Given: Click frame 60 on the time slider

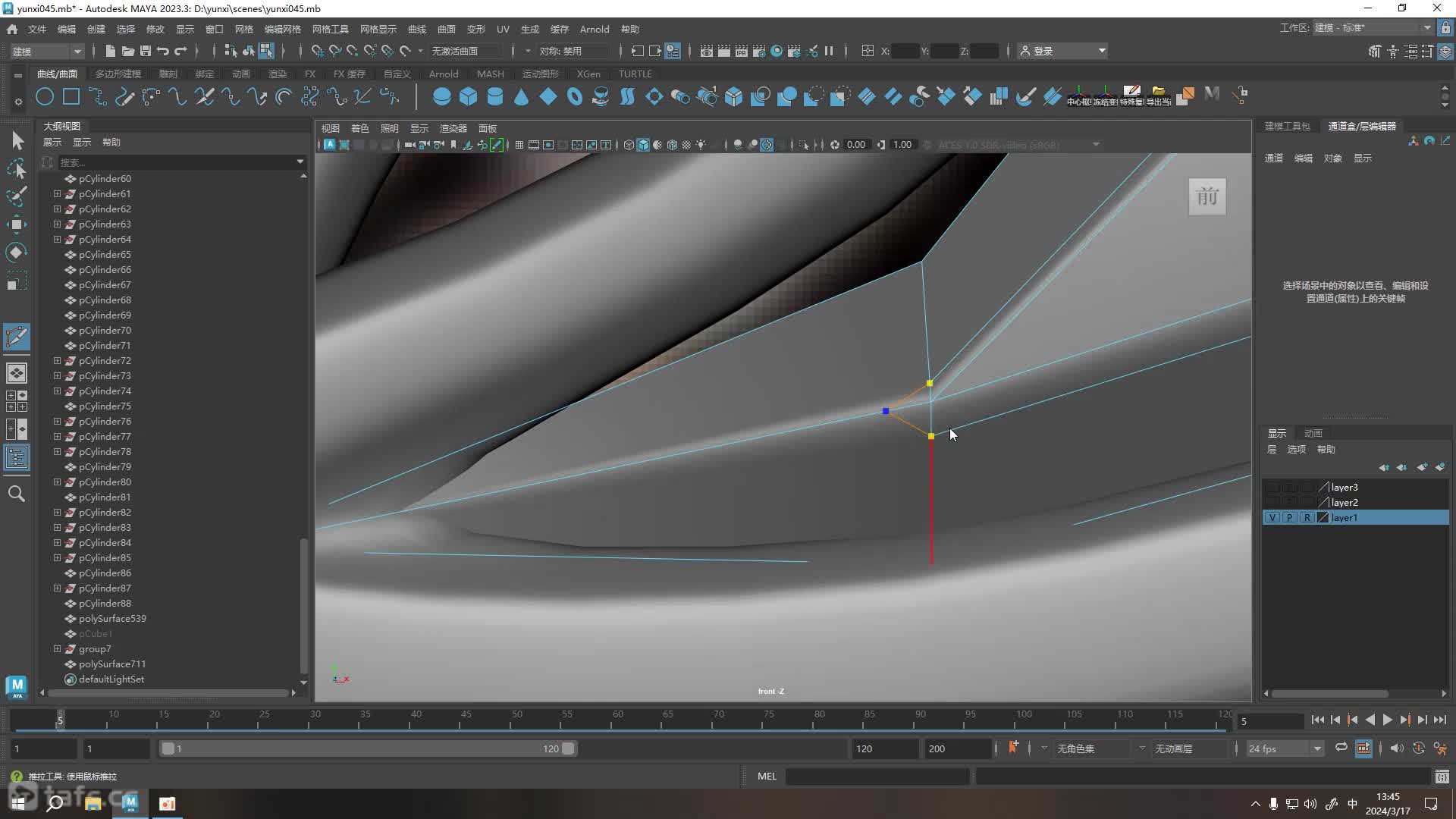Looking at the screenshot, I should pyautogui.click(x=617, y=720).
